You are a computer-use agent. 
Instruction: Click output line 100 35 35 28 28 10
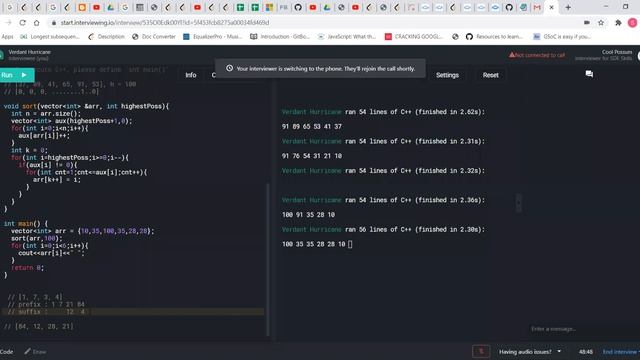coord(313,244)
